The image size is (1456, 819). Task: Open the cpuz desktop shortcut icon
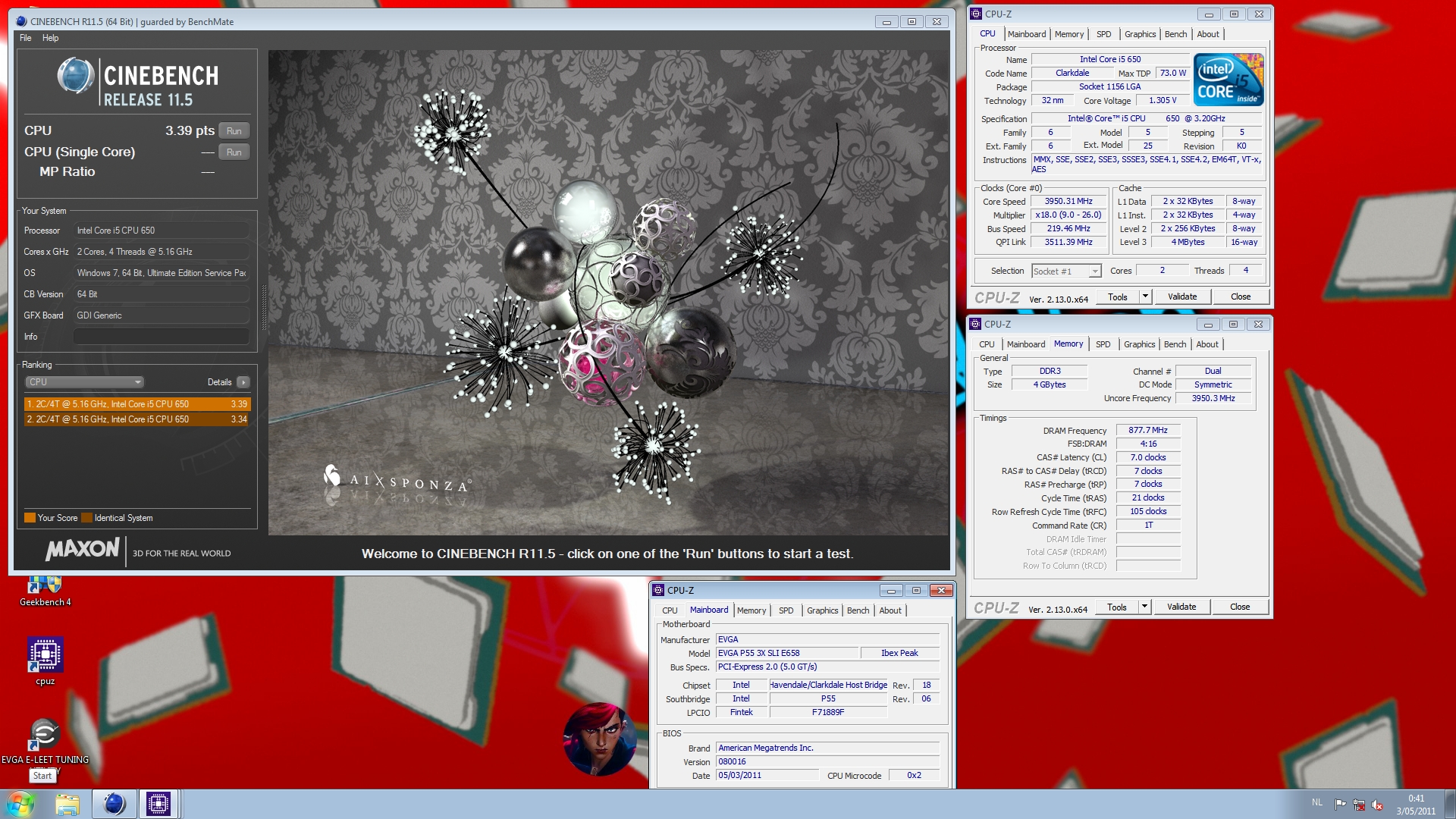pos(45,655)
